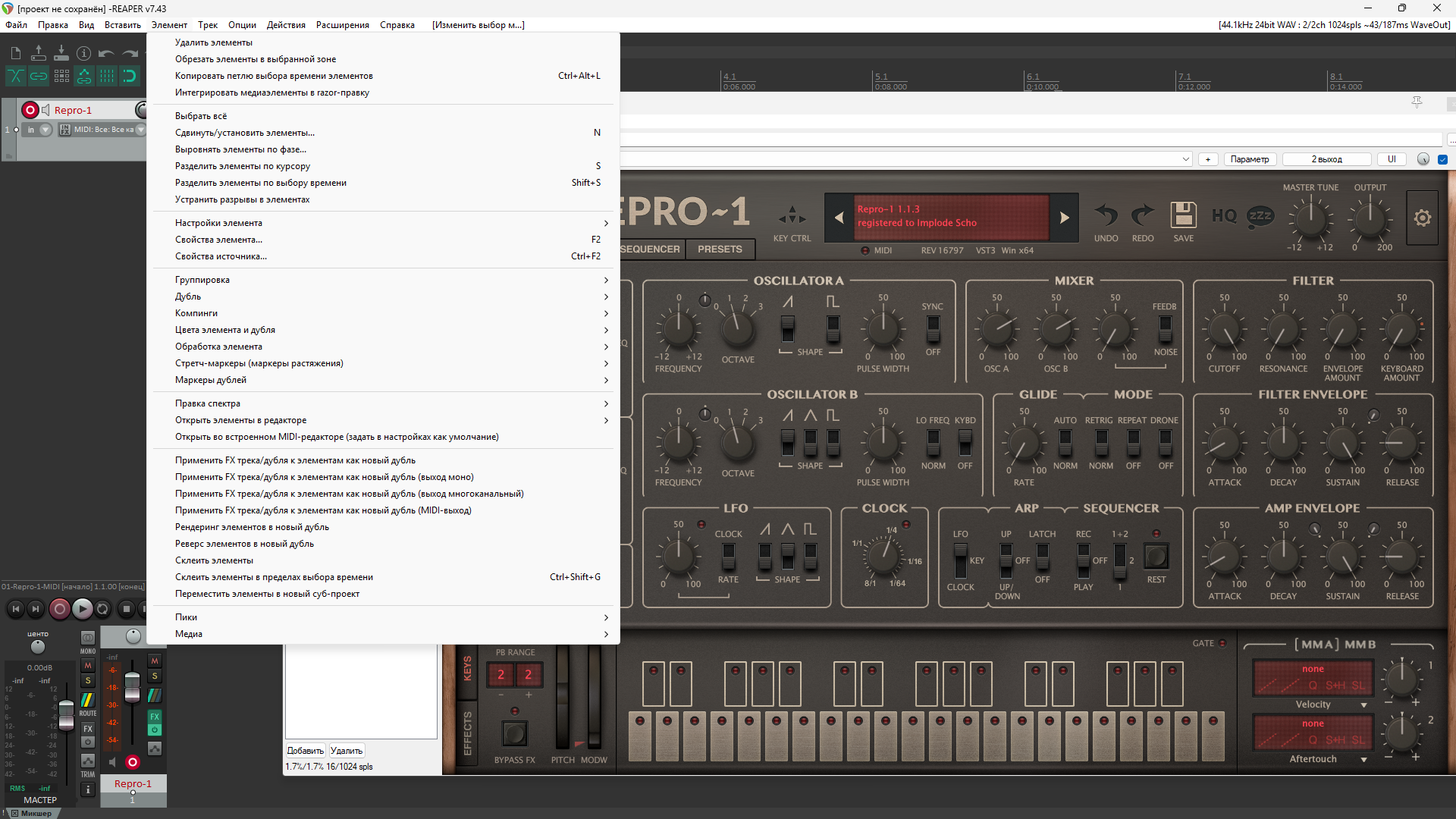Toggle transport repeat loop button

(102, 608)
